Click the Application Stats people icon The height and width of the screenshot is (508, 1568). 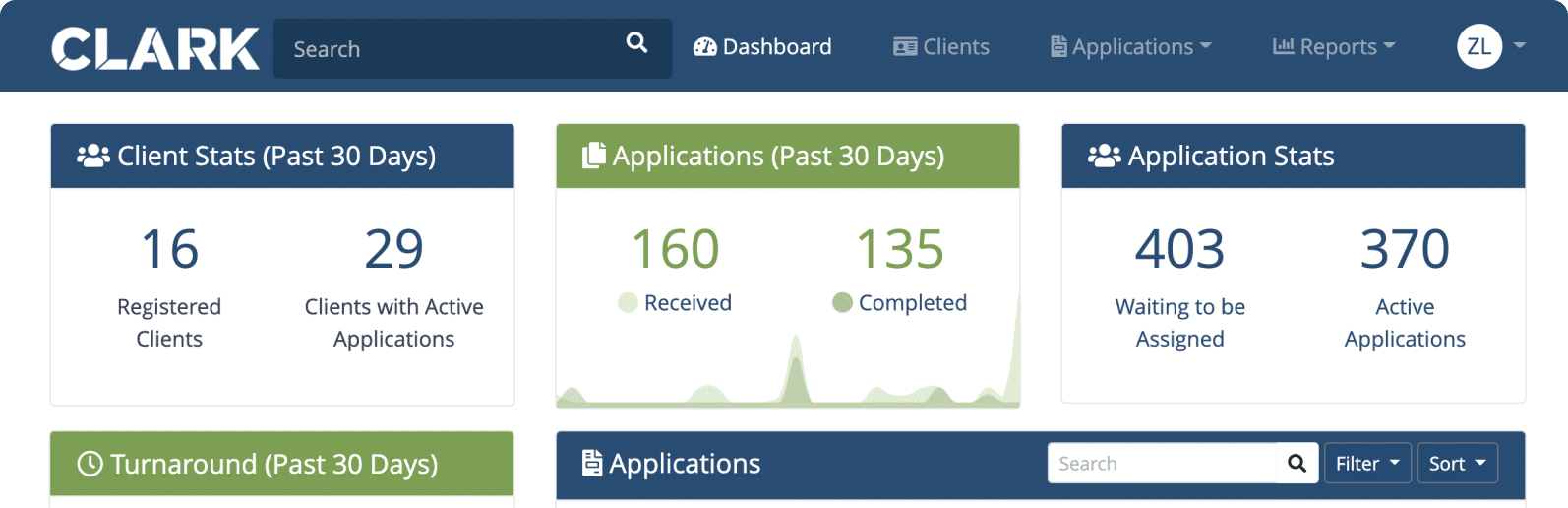pos(1105,156)
